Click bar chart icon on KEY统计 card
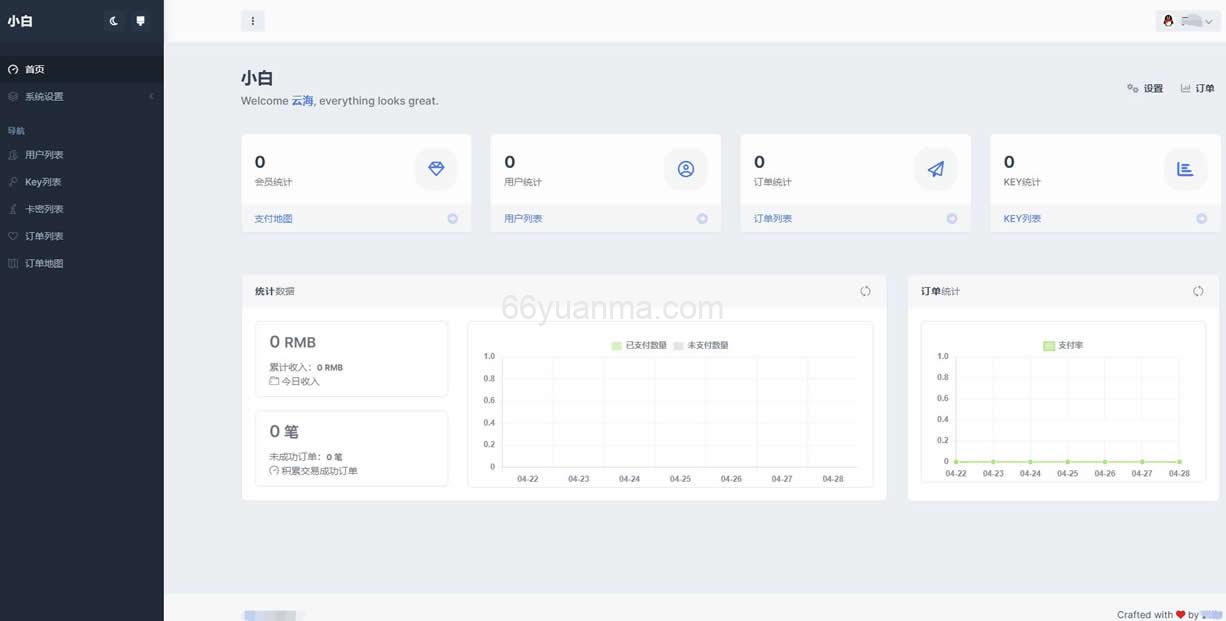Viewport: 1226px width, 621px height. click(1185, 169)
